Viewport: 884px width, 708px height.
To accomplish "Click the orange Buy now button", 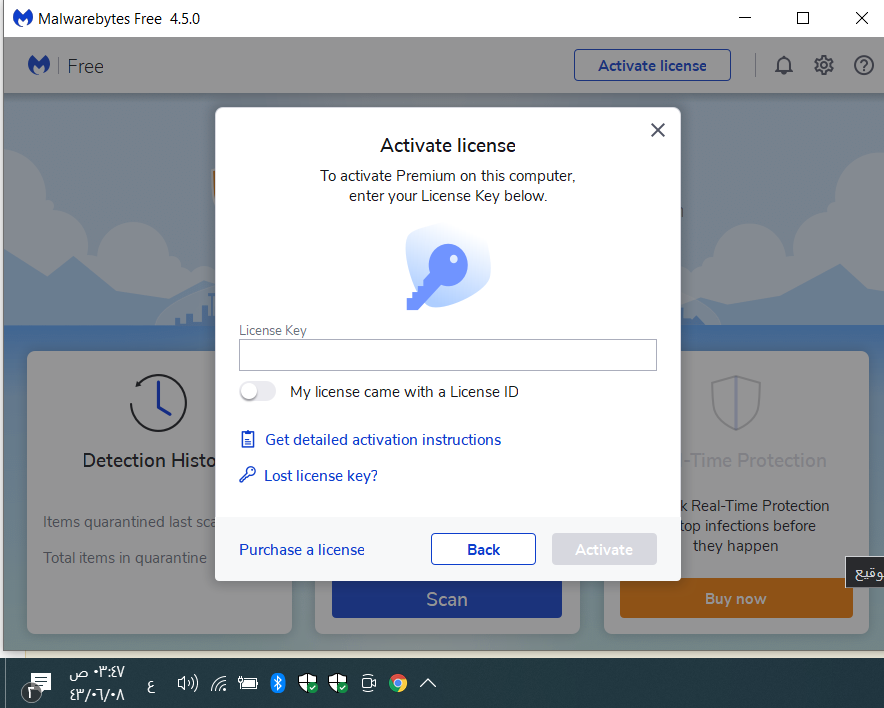I will (x=736, y=599).
